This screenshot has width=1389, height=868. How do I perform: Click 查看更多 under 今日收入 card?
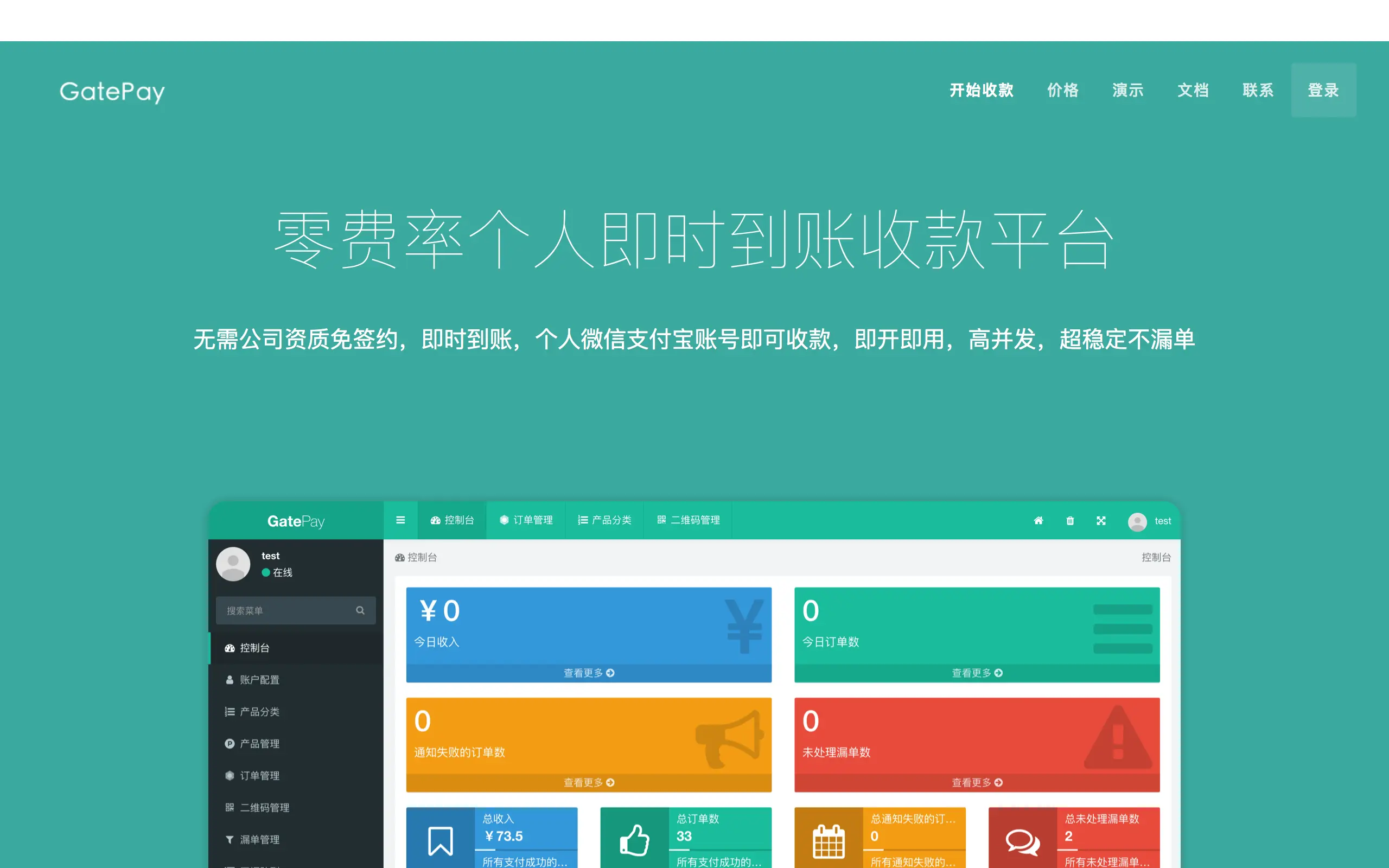(589, 673)
